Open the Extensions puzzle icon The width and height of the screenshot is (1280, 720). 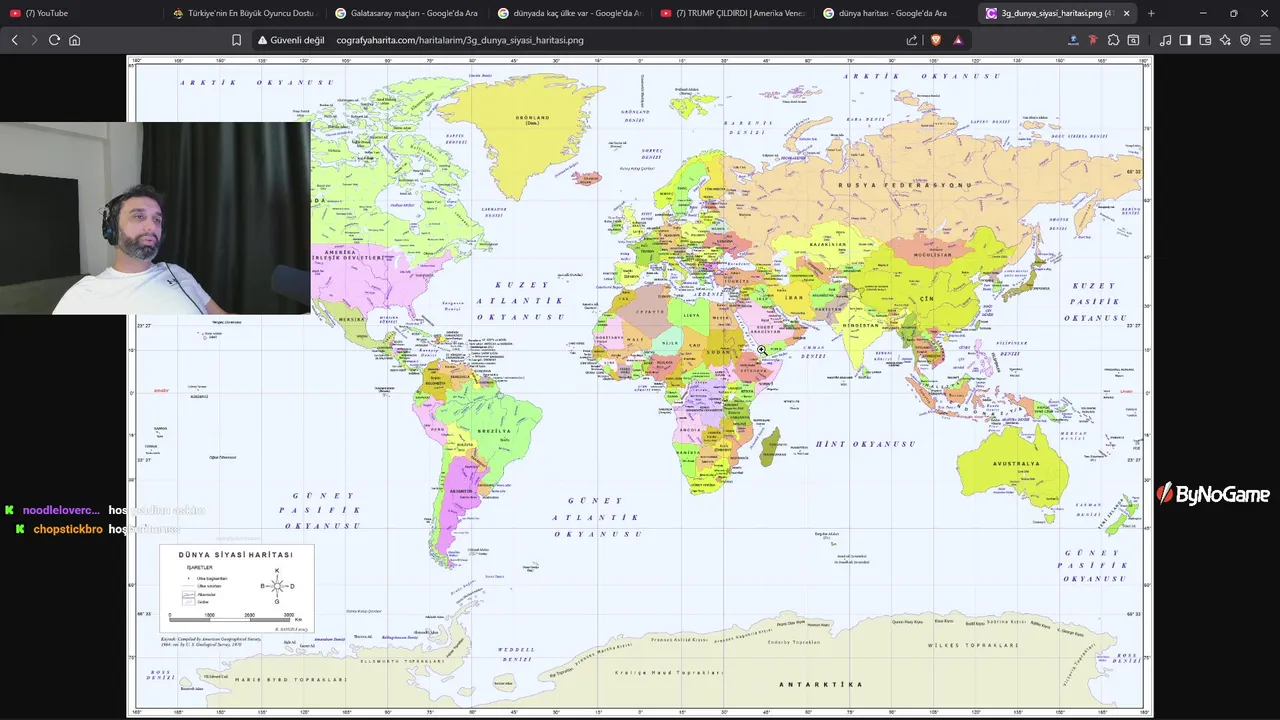[1113, 40]
